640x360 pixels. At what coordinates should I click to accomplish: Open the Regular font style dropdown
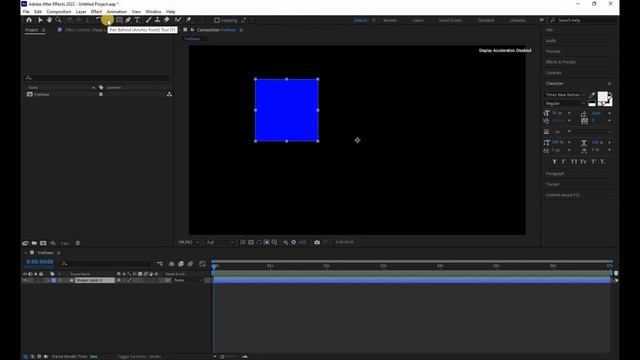[565, 104]
